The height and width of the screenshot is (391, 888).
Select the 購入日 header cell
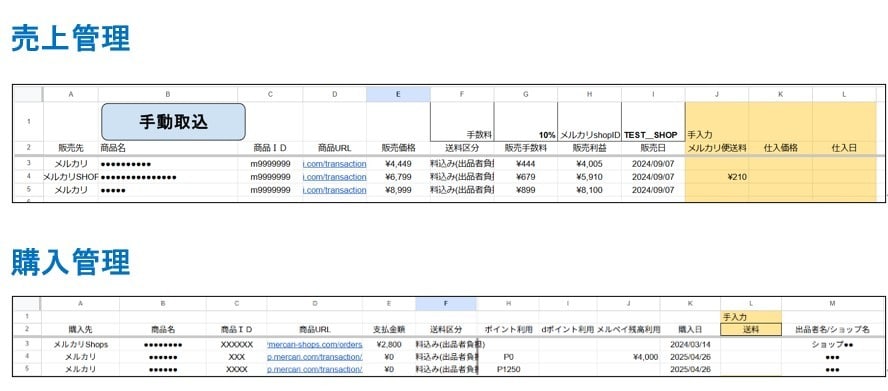pyautogui.click(x=690, y=329)
